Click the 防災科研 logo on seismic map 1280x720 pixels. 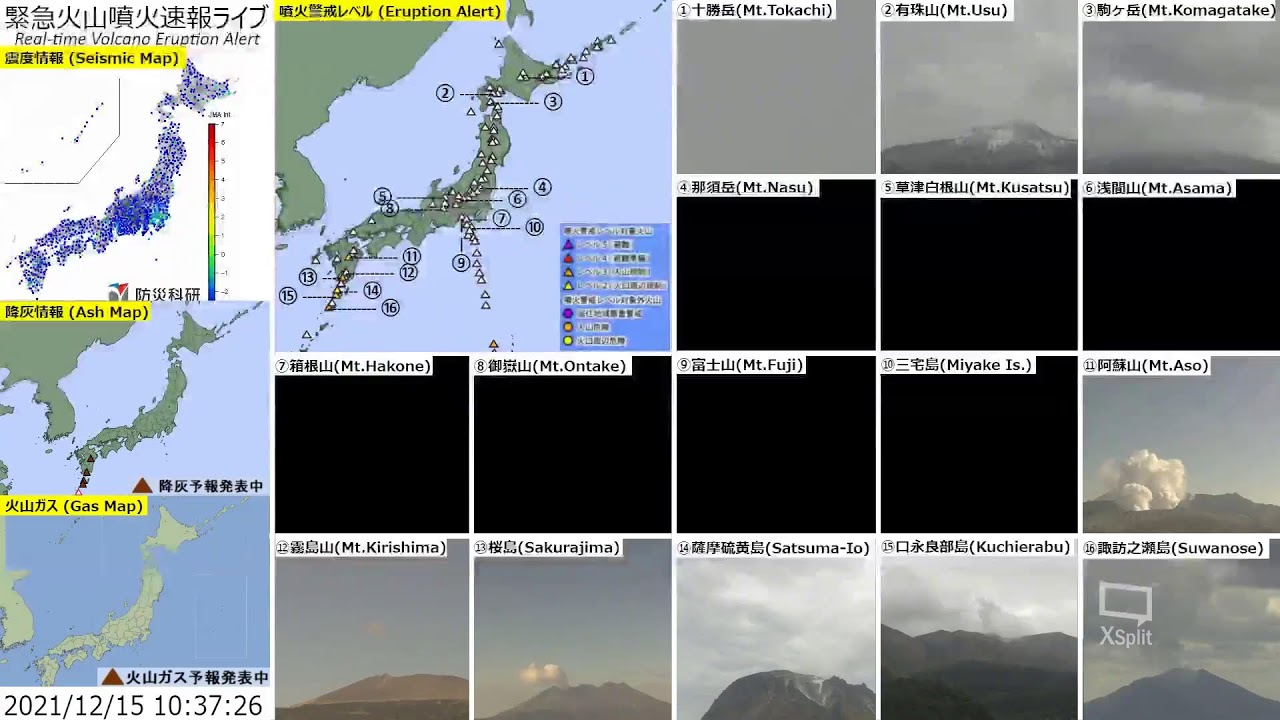click(155, 293)
